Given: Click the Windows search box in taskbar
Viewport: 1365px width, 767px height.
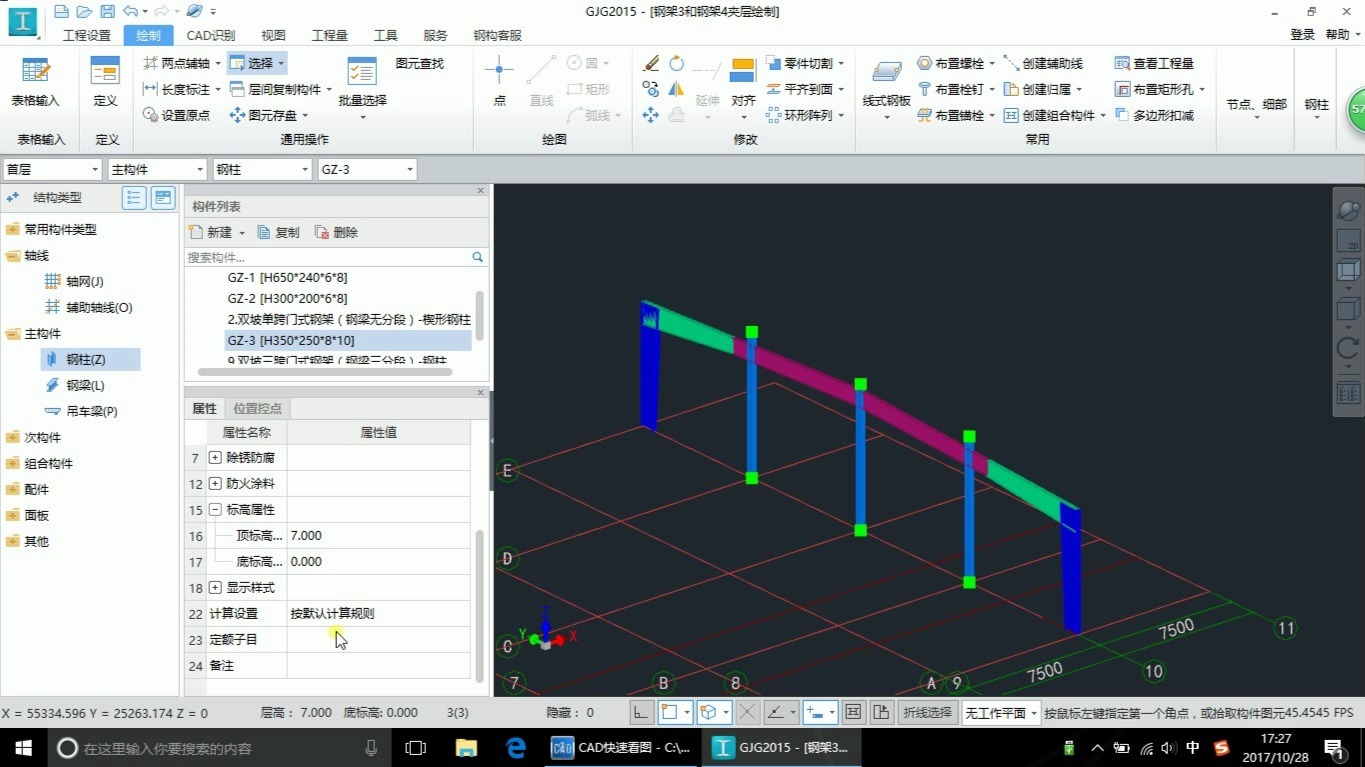Looking at the screenshot, I should click(220, 747).
